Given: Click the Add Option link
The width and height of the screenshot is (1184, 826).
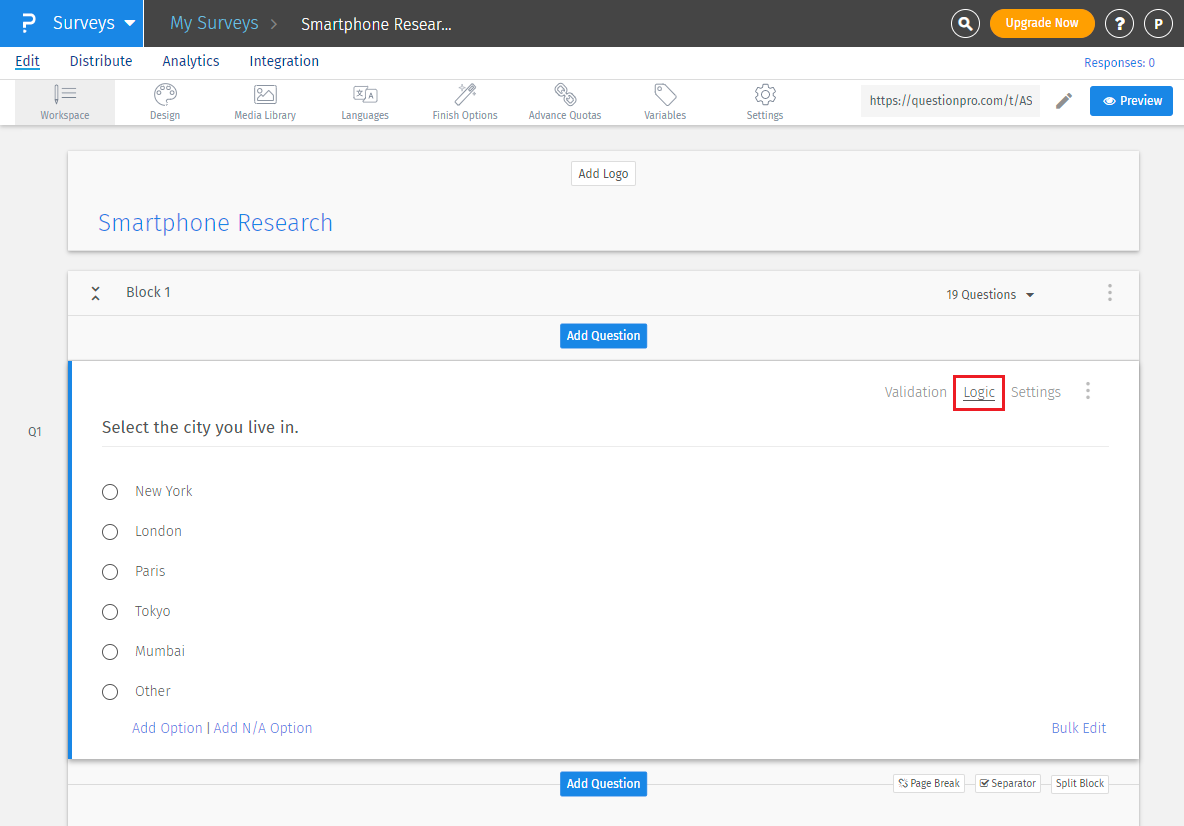Looking at the screenshot, I should 167,728.
